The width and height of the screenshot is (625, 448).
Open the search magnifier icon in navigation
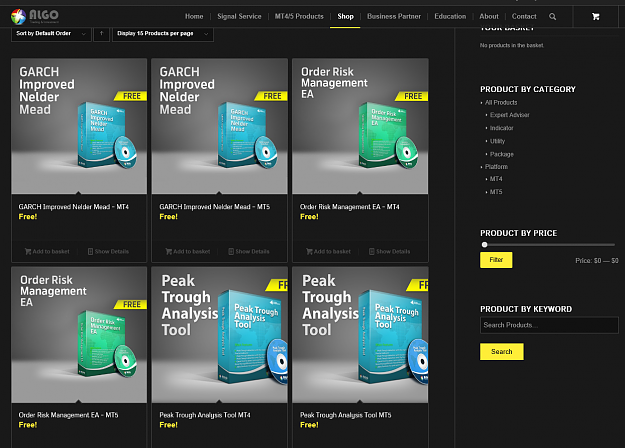[x=552, y=17]
